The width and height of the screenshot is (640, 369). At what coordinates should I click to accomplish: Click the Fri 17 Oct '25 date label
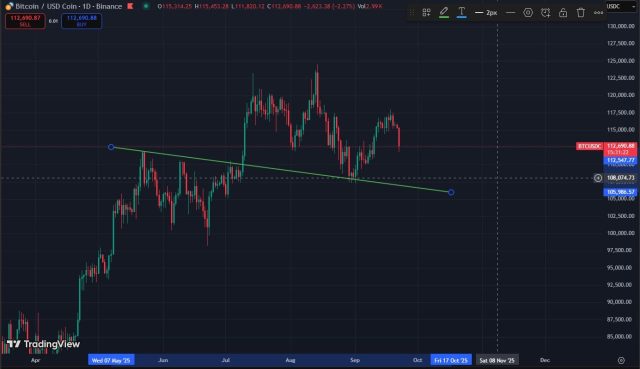[451, 360]
